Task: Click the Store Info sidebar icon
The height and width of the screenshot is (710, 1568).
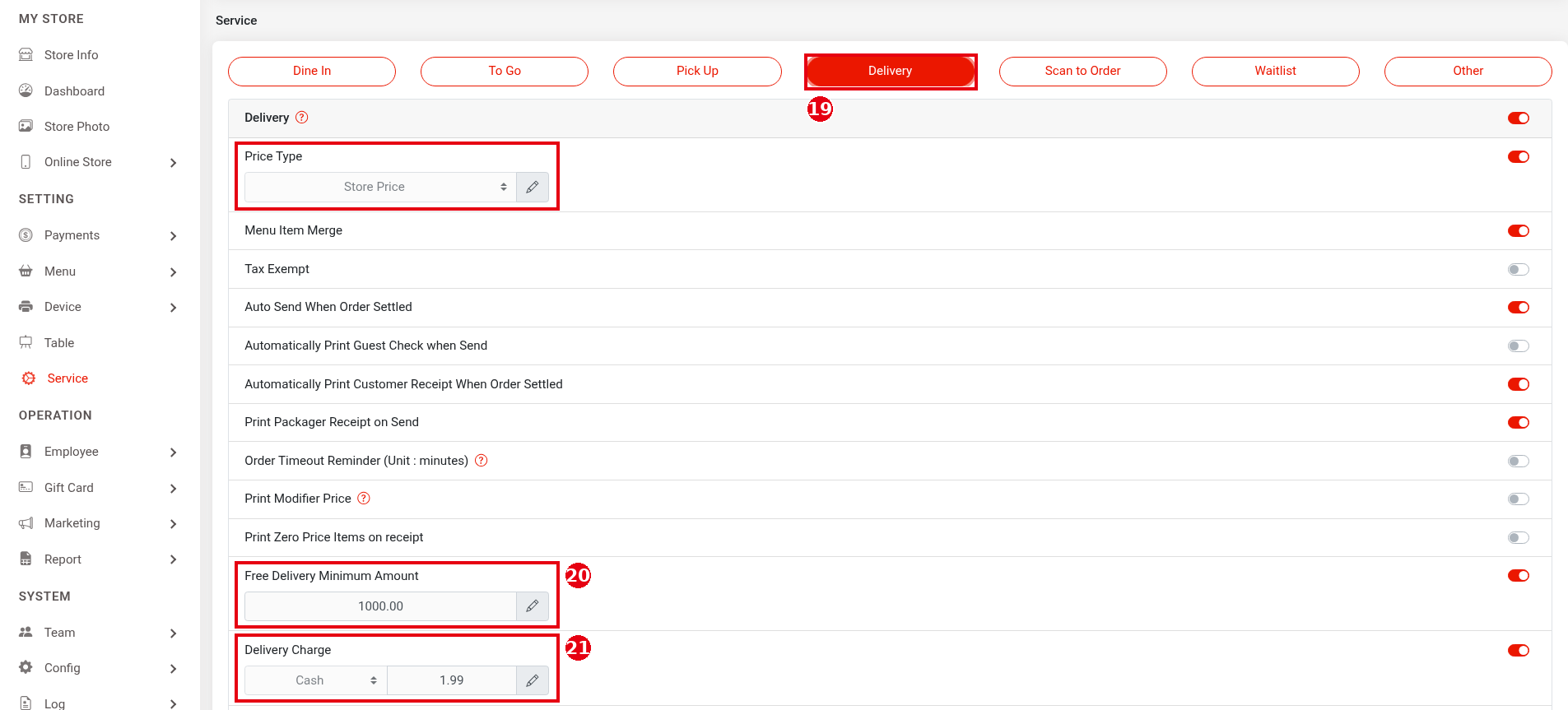Action: pos(26,55)
